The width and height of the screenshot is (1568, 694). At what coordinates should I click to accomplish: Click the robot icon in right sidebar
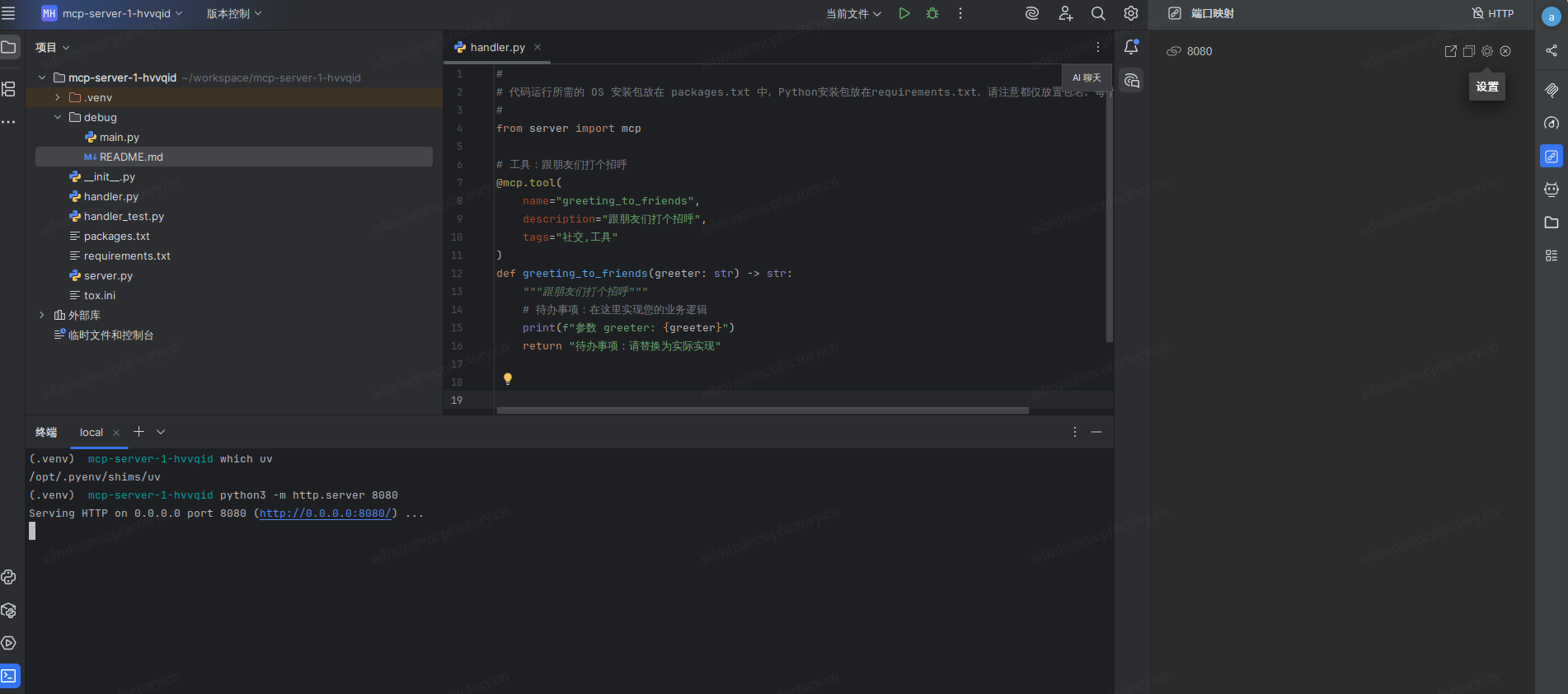click(x=1551, y=190)
